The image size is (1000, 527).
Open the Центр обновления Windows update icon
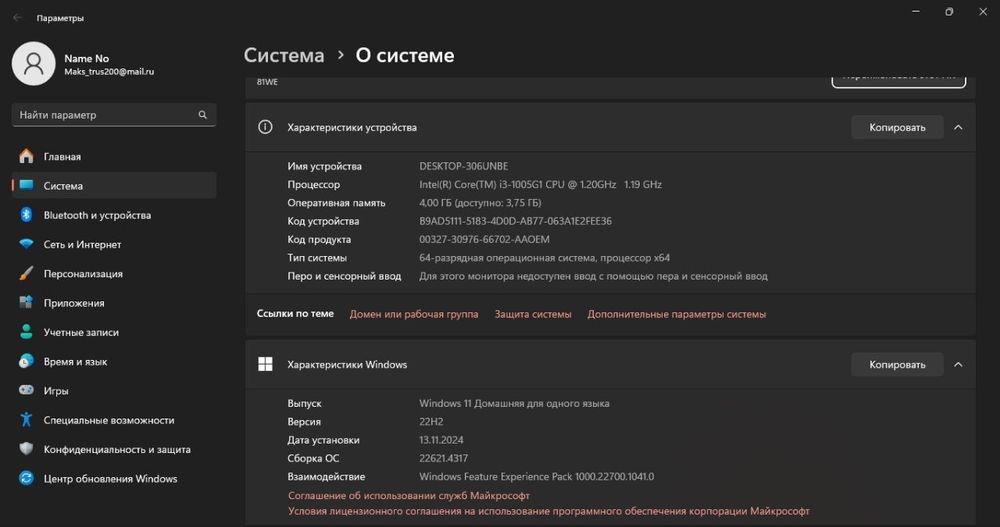26,479
